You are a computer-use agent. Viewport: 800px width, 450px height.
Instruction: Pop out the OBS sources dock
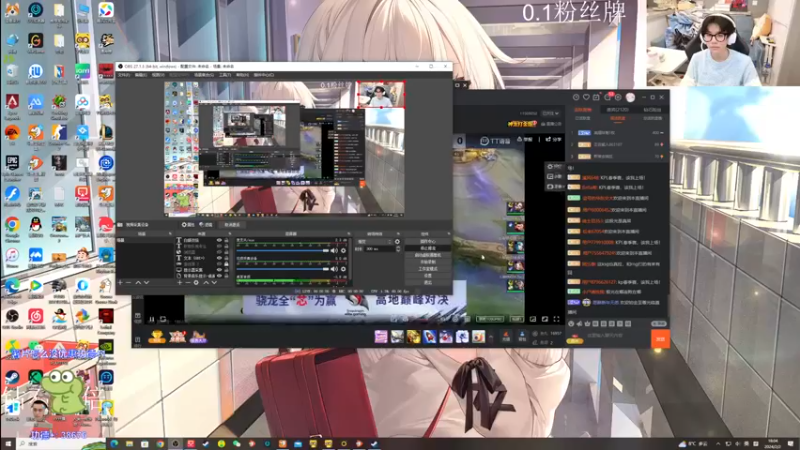click(x=229, y=234)
